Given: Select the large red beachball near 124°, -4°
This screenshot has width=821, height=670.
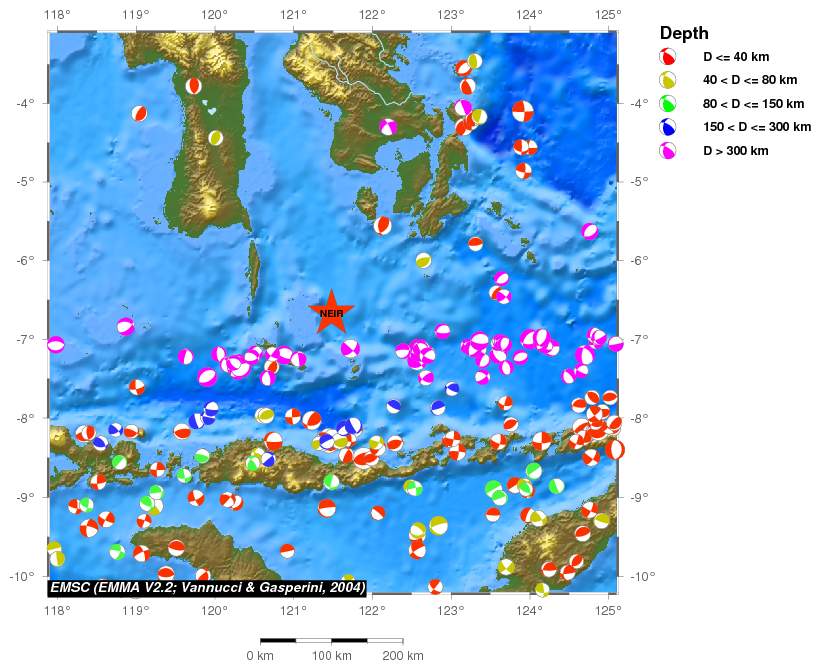Looking at the screenshot, I should tap(523, 111).
